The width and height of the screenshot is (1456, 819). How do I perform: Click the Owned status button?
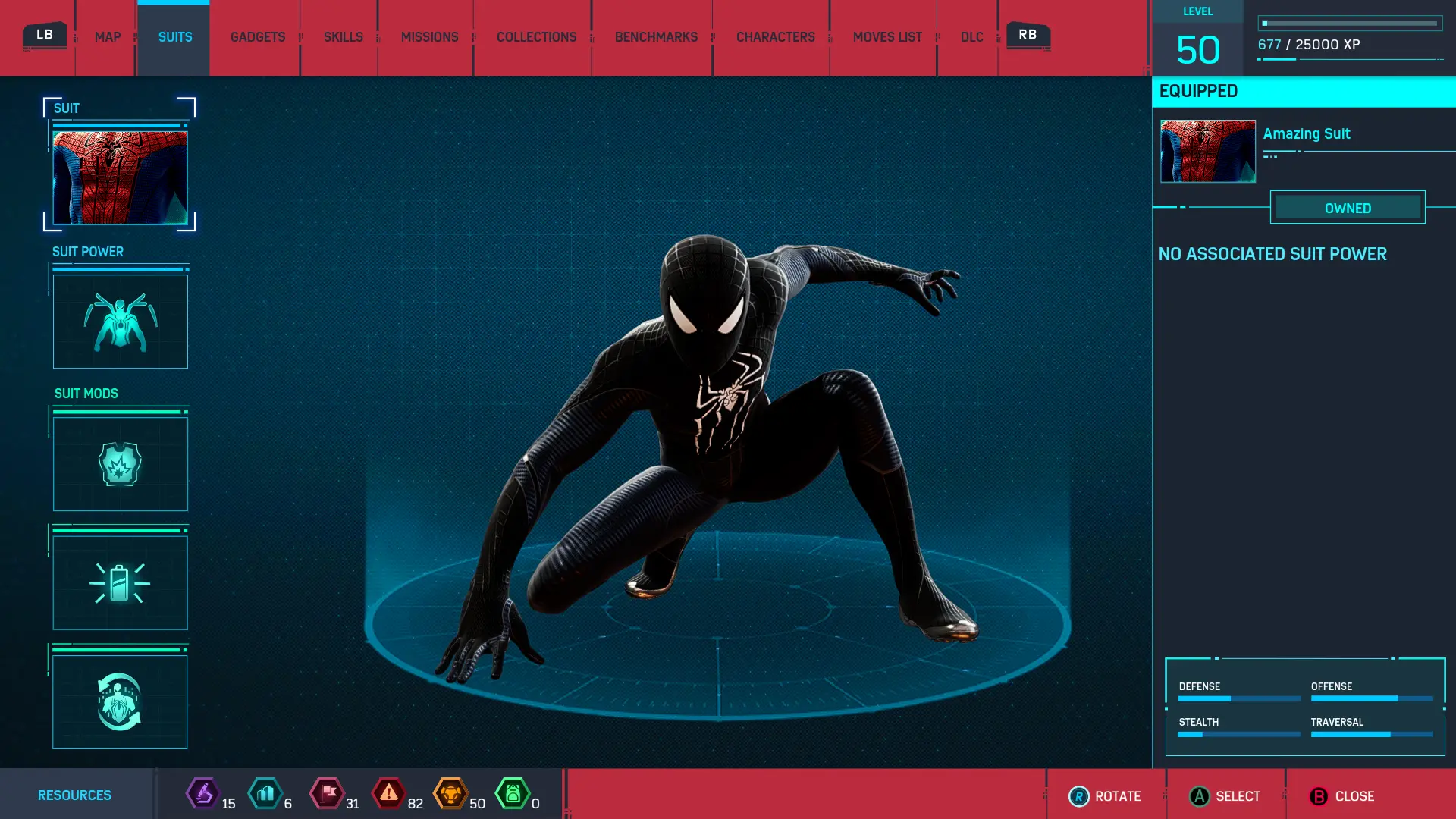click(1348, 208)
